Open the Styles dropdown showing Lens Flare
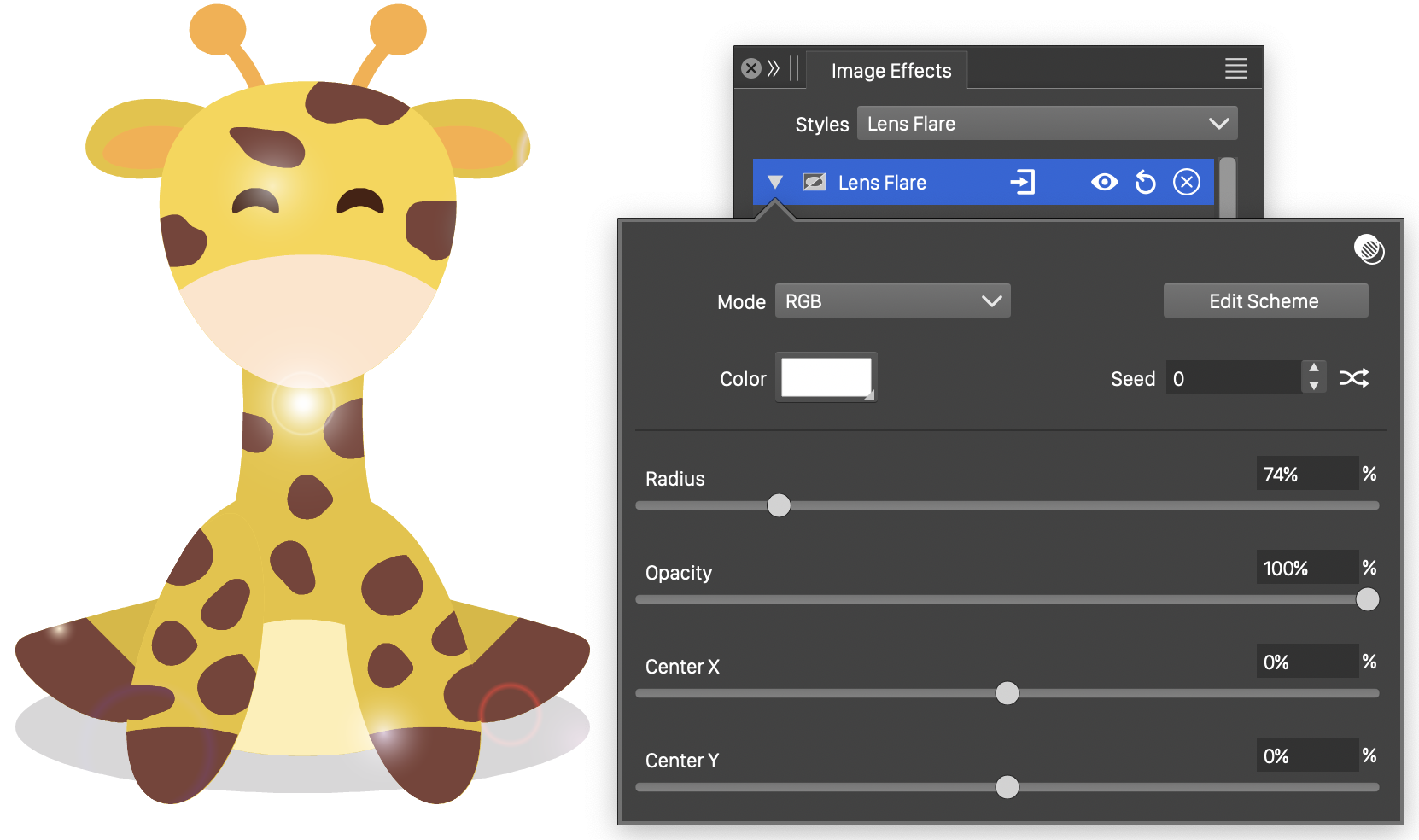Image resolution: width=1419 pixels, height=840 pixels. pyautogui.click(x=1047, y=123)
